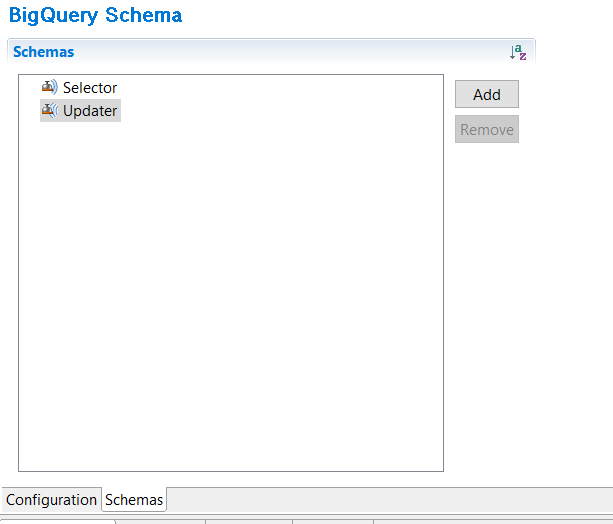
Task: Switch to the Configuration tab
Action: click(x=51, y=500)
